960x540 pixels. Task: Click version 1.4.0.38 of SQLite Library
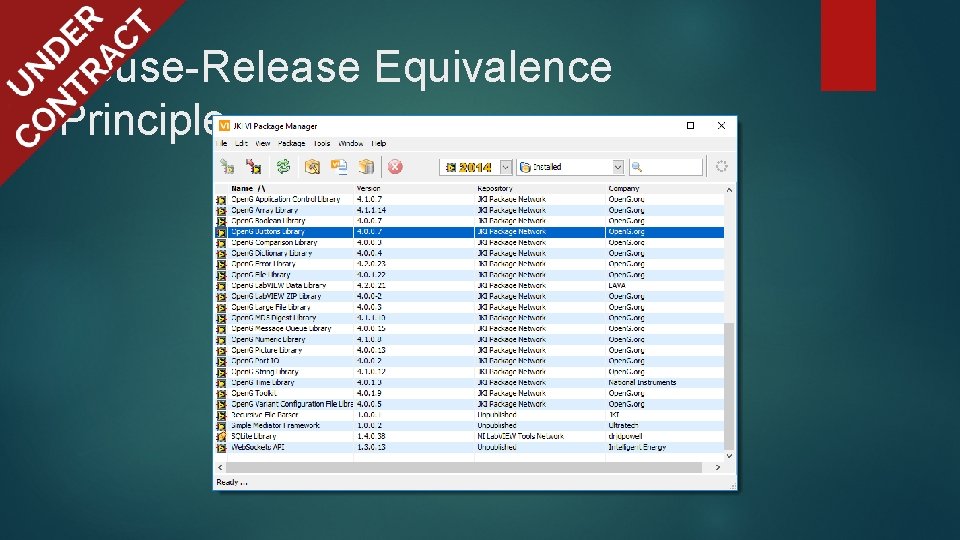click(x=371, y=437)
